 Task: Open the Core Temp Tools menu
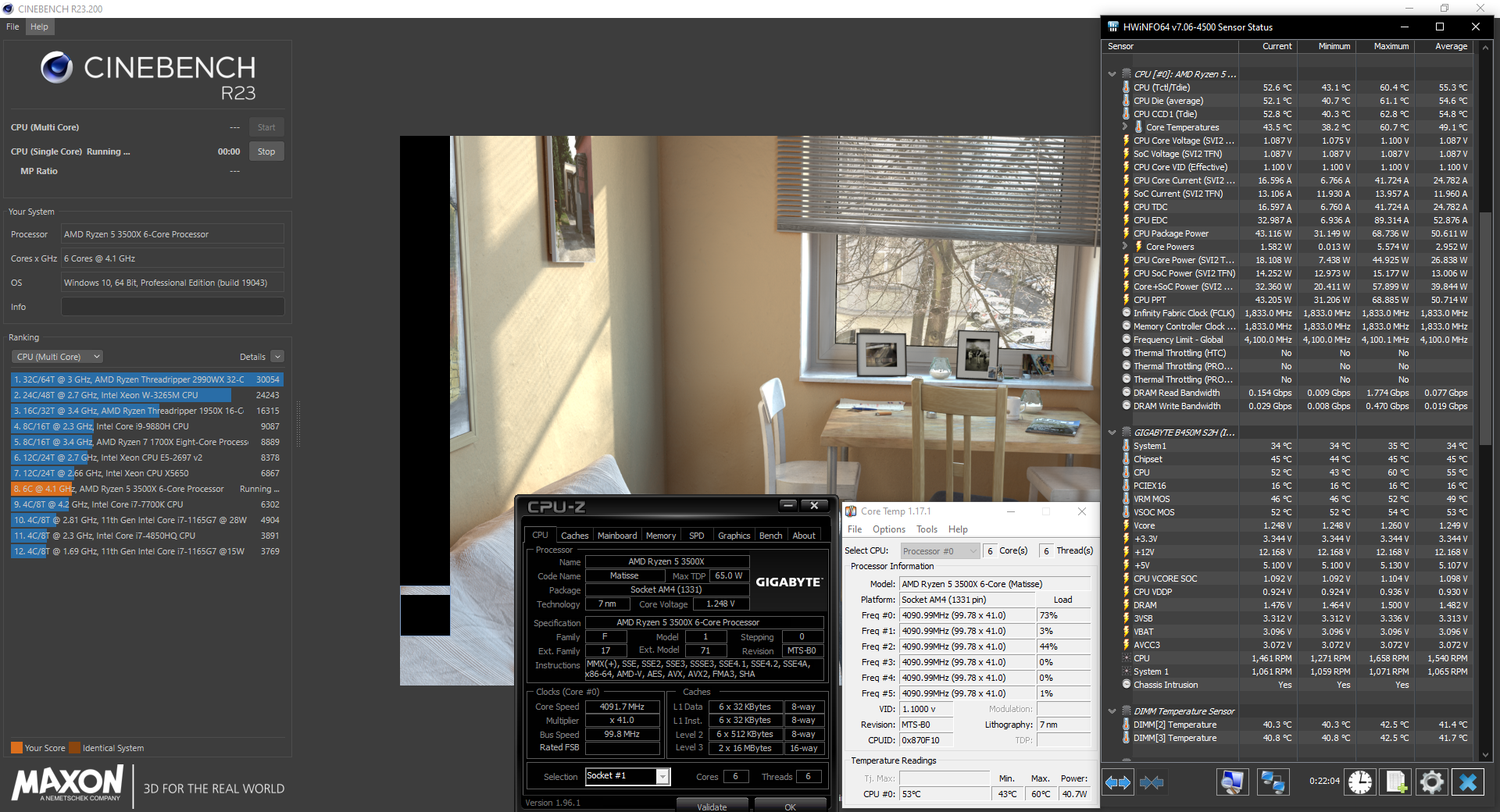[x=927, y=529]
